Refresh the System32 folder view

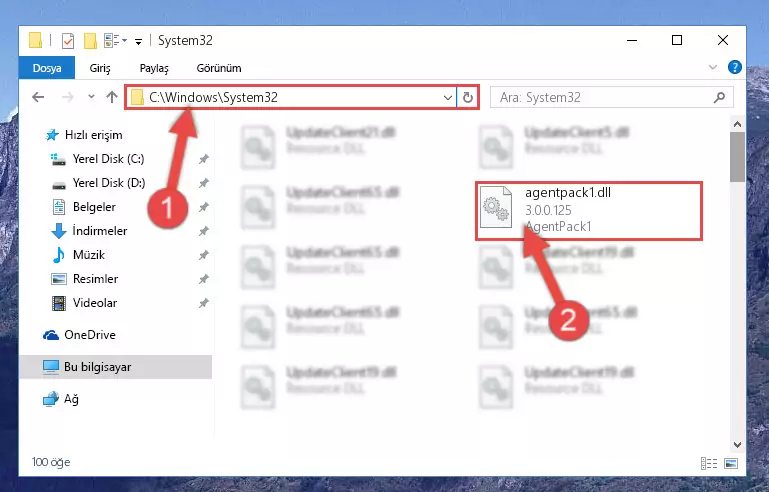[x=467, y=98]
